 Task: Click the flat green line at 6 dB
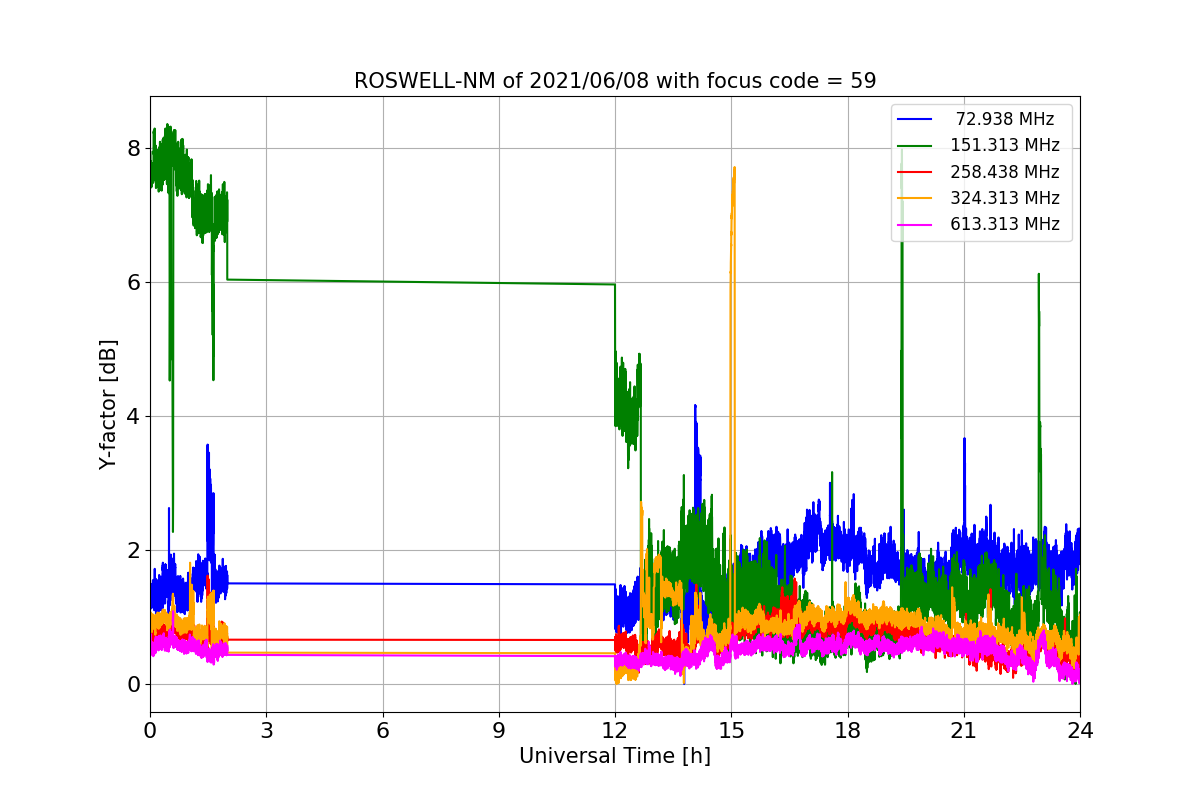coord(420,282)
